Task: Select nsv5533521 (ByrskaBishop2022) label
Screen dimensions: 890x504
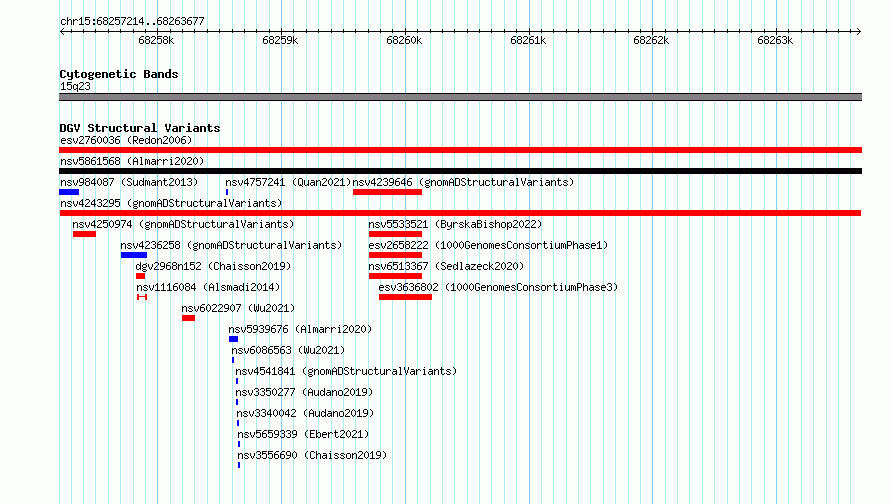Action: 455,224
